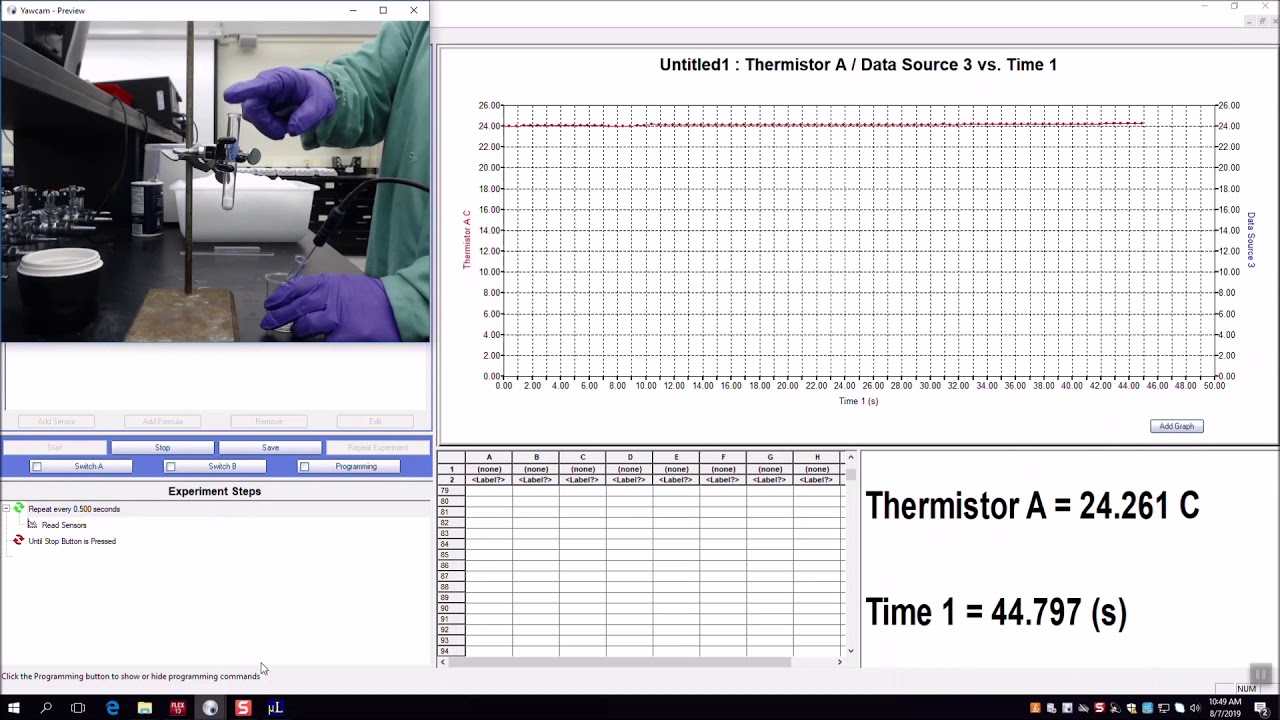Click Read Sensors step icon
The height and width of the screenshot is (720, 1280).
pyautogui.click(x=32, y=524)
